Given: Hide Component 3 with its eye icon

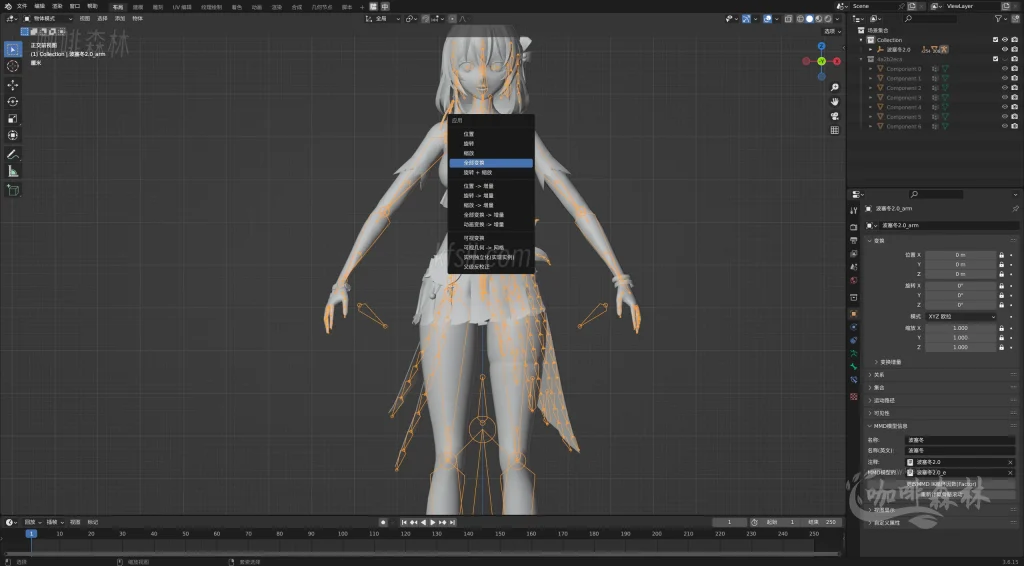Looking at the screenshot, I should pos(1005,97).
